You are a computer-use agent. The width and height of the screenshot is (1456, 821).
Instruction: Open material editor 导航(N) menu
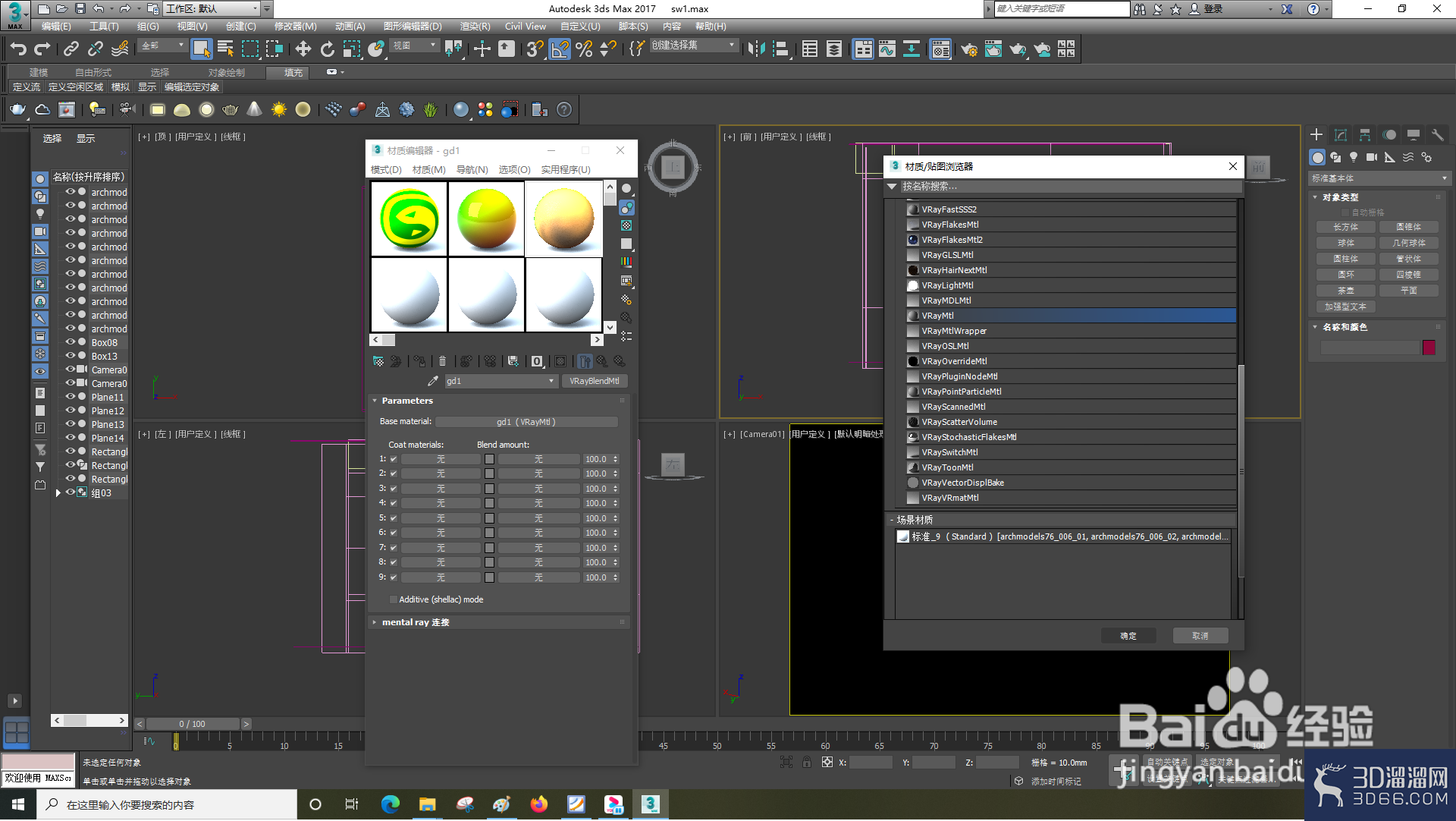click(472, 169)
